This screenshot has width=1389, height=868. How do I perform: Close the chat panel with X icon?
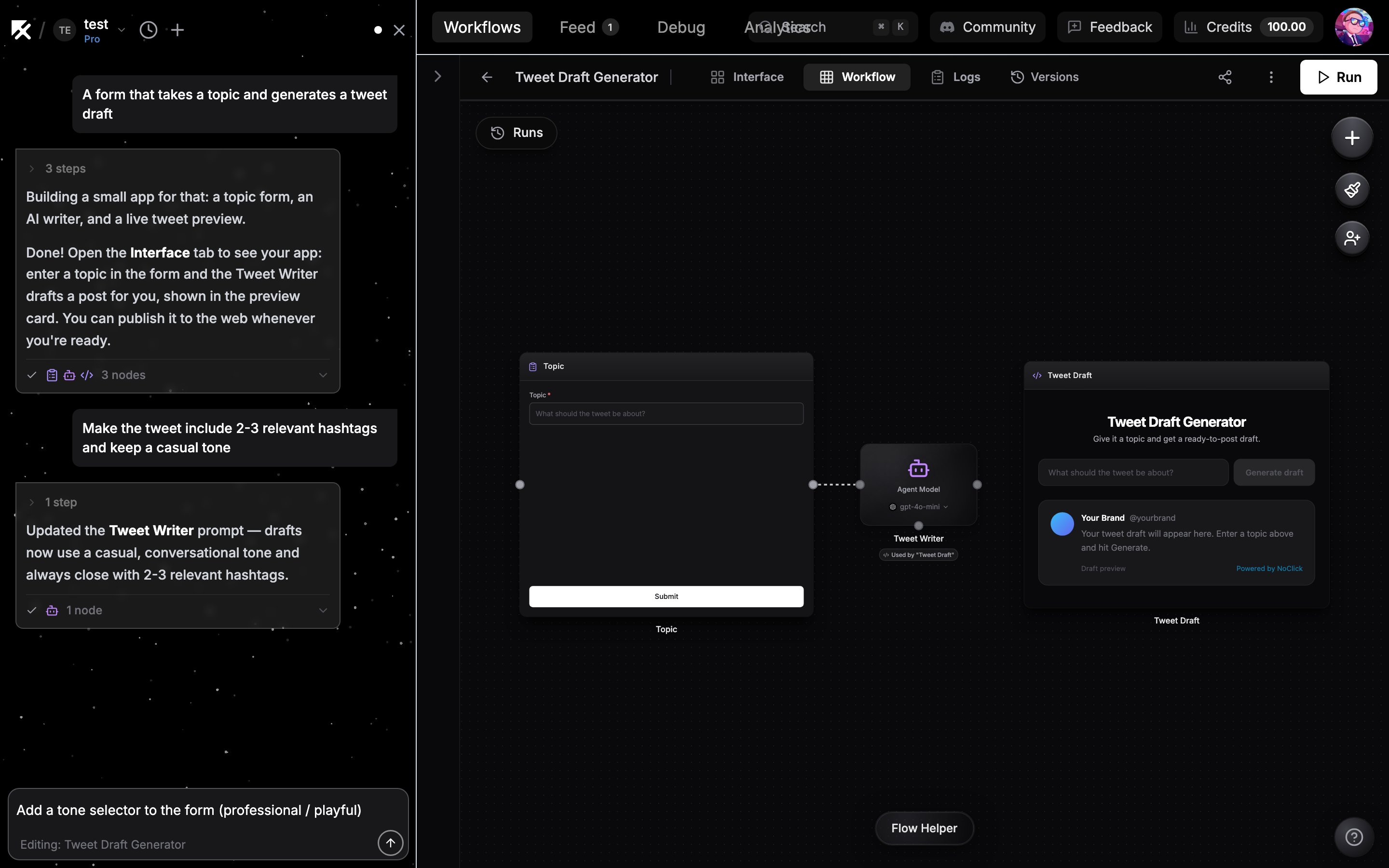pyautogui.click(x=399, y=30)
